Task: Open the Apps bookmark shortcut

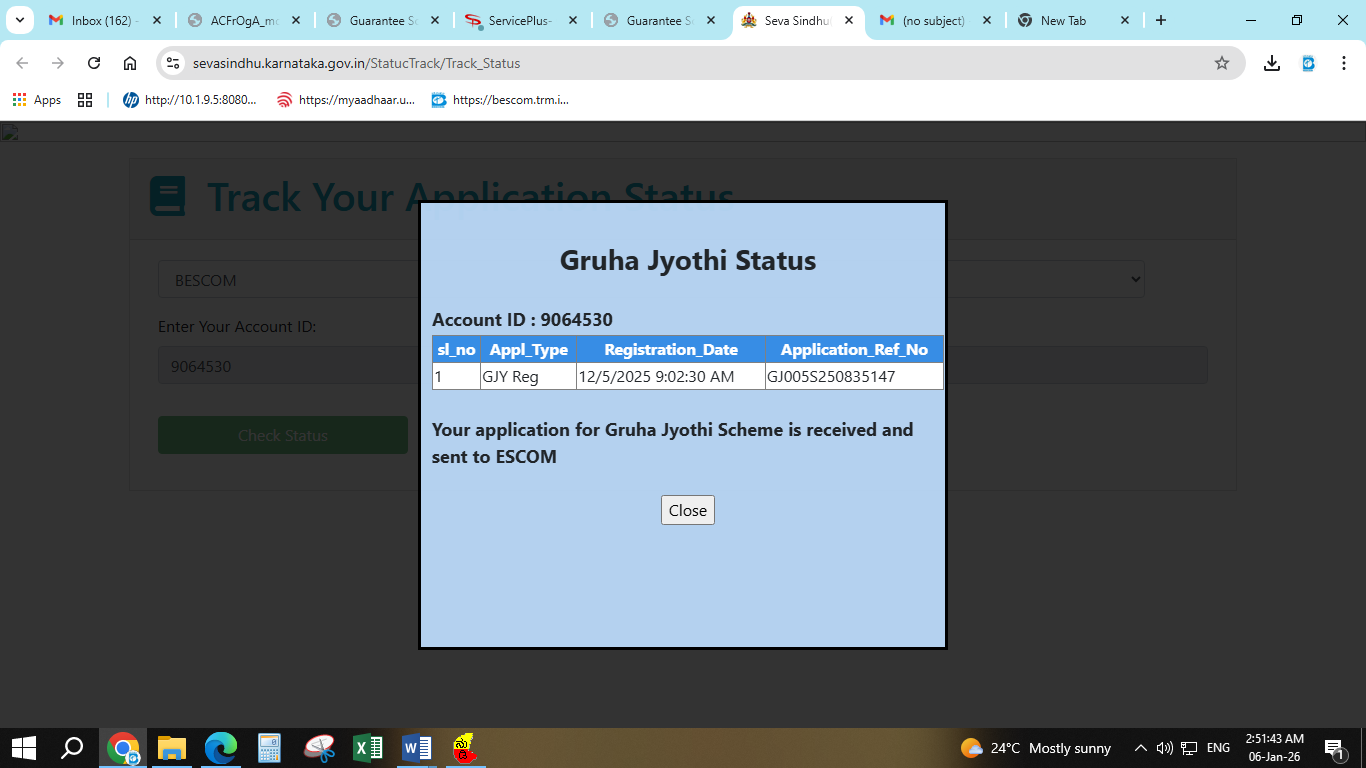Action: tap(37, 100)
